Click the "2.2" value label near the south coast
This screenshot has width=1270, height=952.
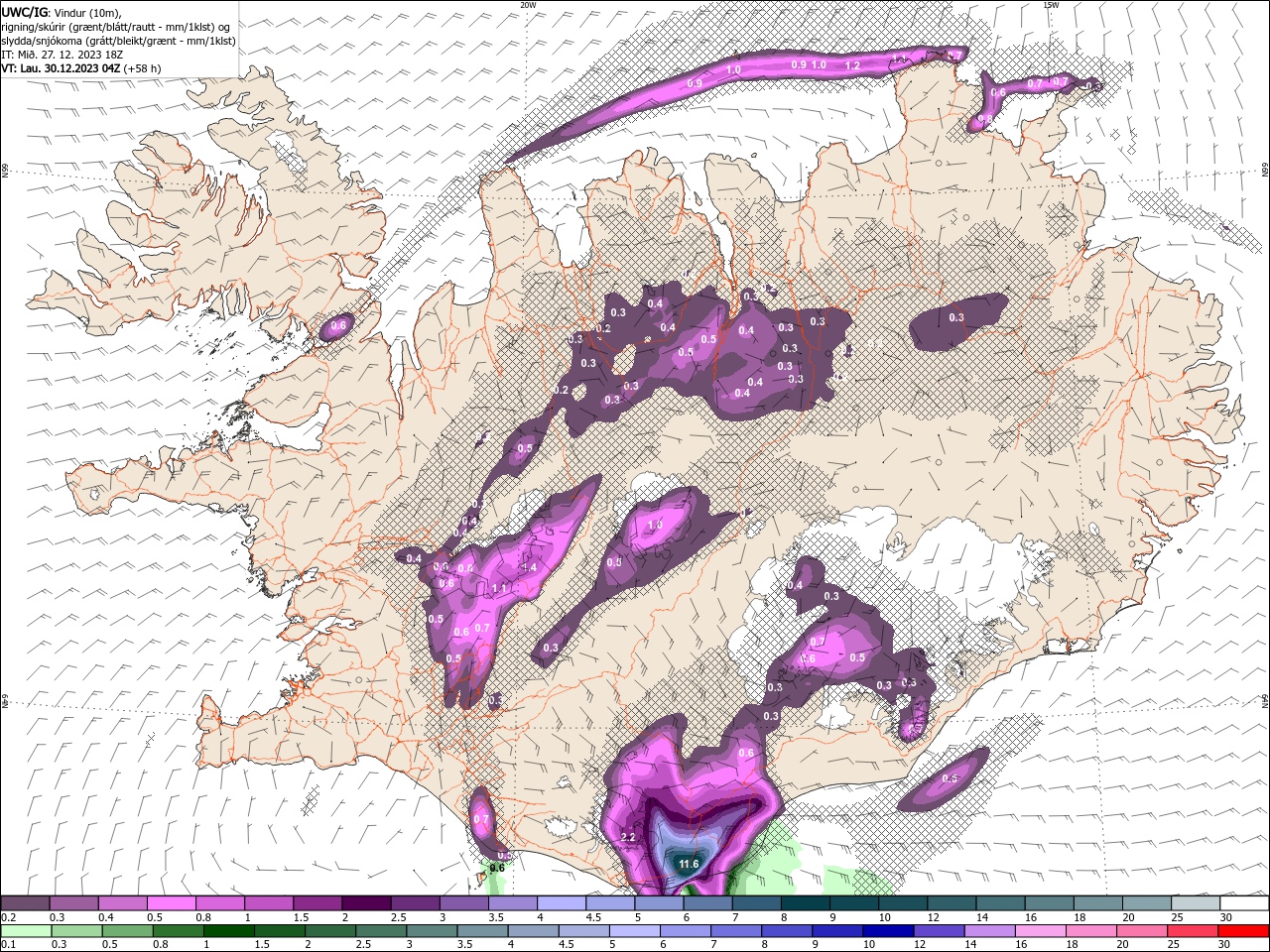pos(627,838)
